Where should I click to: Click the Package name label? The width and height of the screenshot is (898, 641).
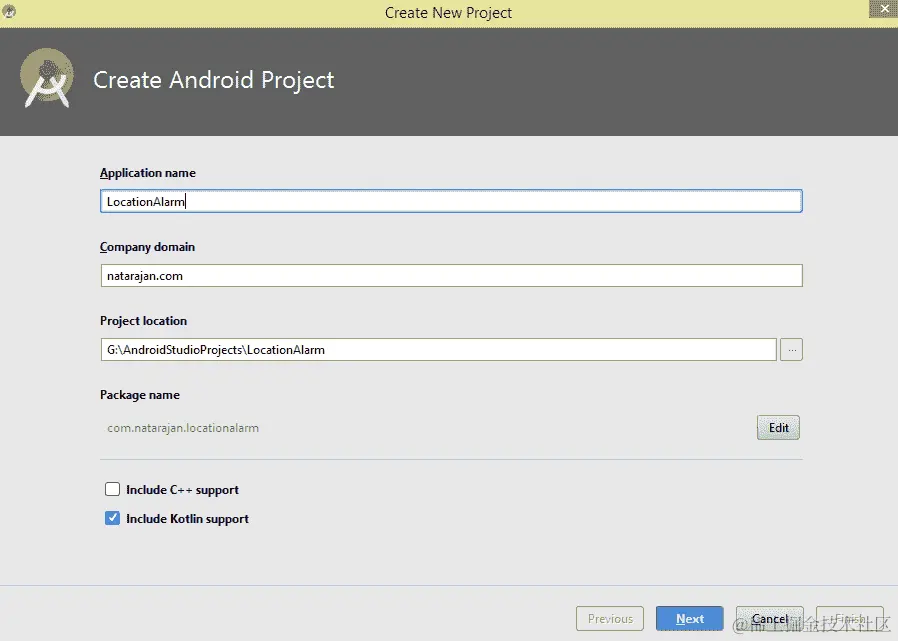(140, 395)
